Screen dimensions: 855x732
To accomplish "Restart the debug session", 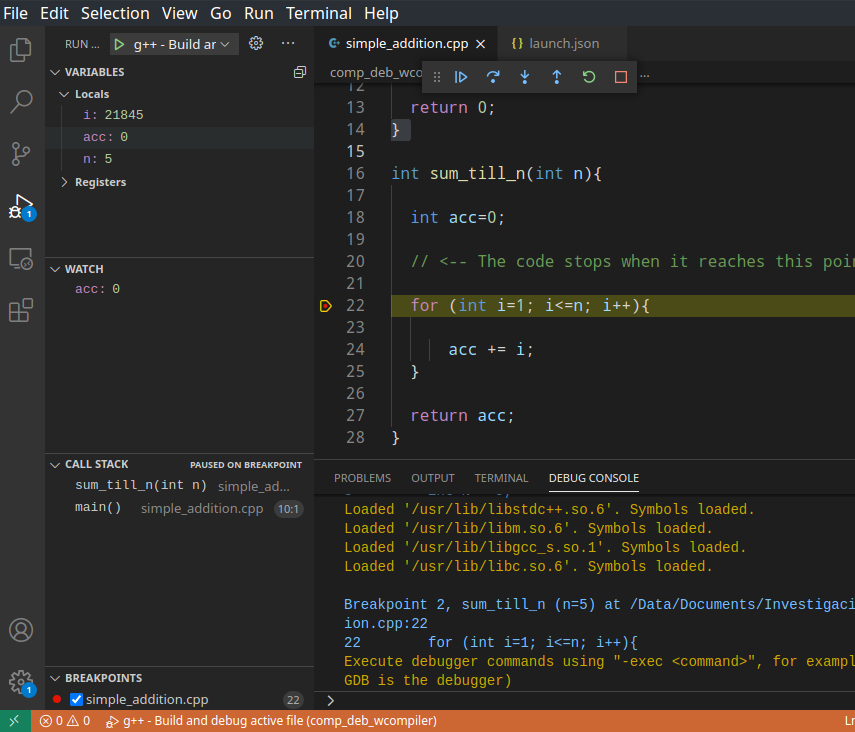I will pyautogui.click(x=589, y=77).
